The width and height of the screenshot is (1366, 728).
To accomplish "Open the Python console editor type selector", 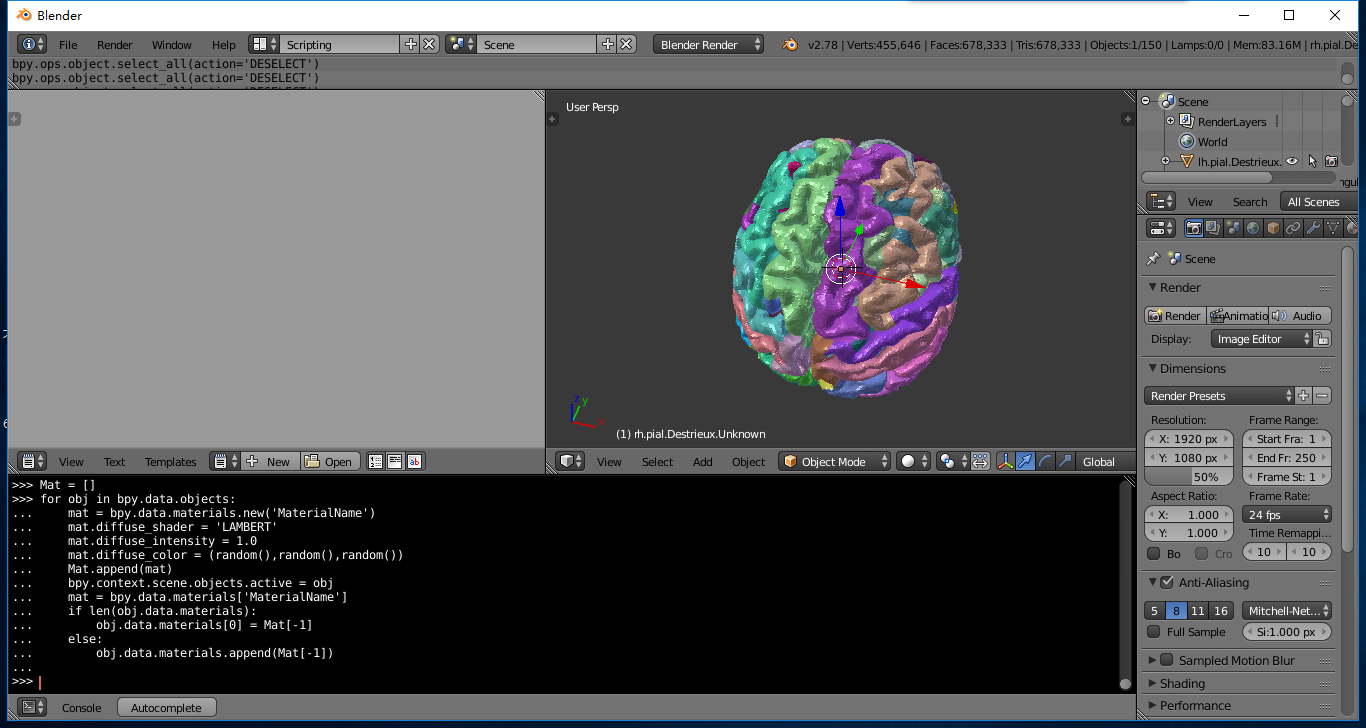I will pyautogui.click(x=32, y=707).
